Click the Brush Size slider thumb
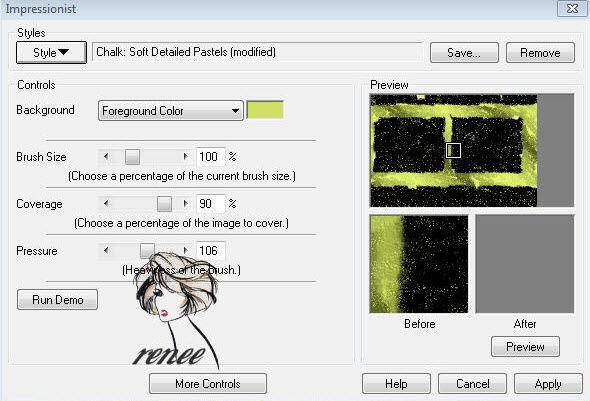Viewport: 590px width, 401px height. (x=132, y=157)
